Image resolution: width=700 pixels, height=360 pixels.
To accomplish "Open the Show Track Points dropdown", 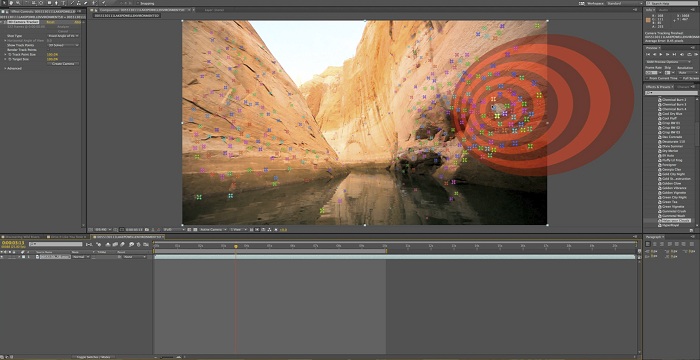I will 63,45.
